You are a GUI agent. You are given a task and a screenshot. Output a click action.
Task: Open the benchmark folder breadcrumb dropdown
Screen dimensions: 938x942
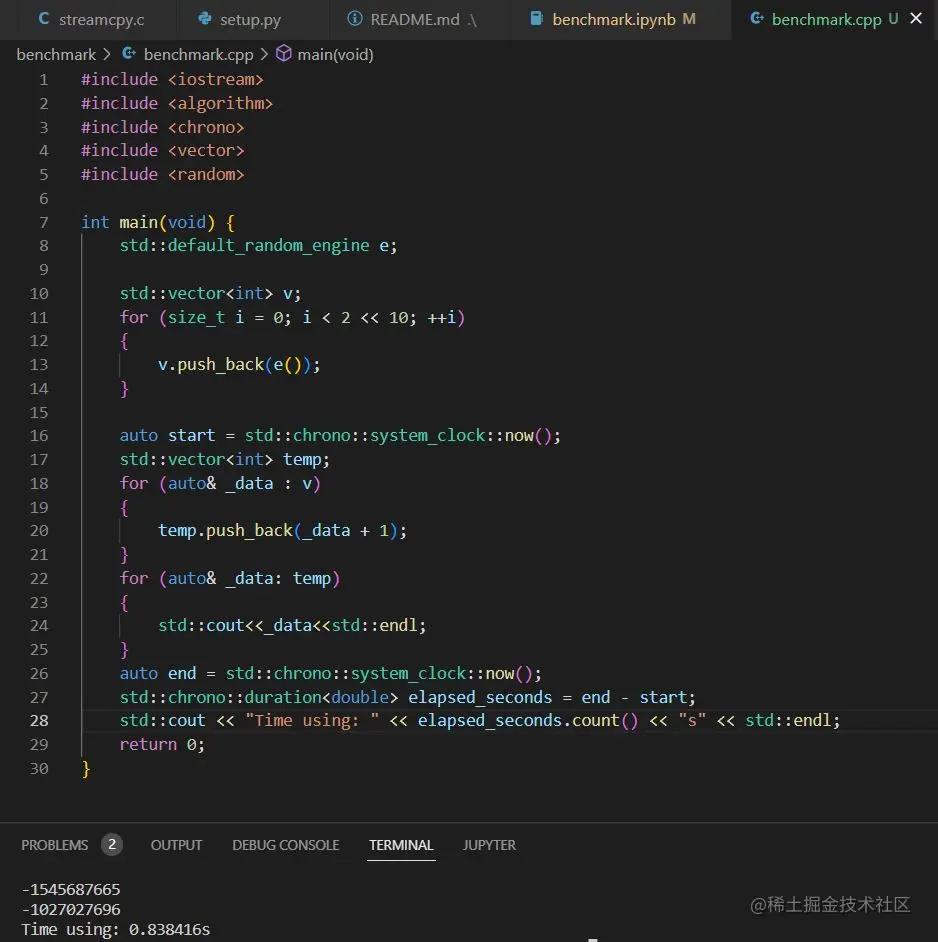click(56, 54)
